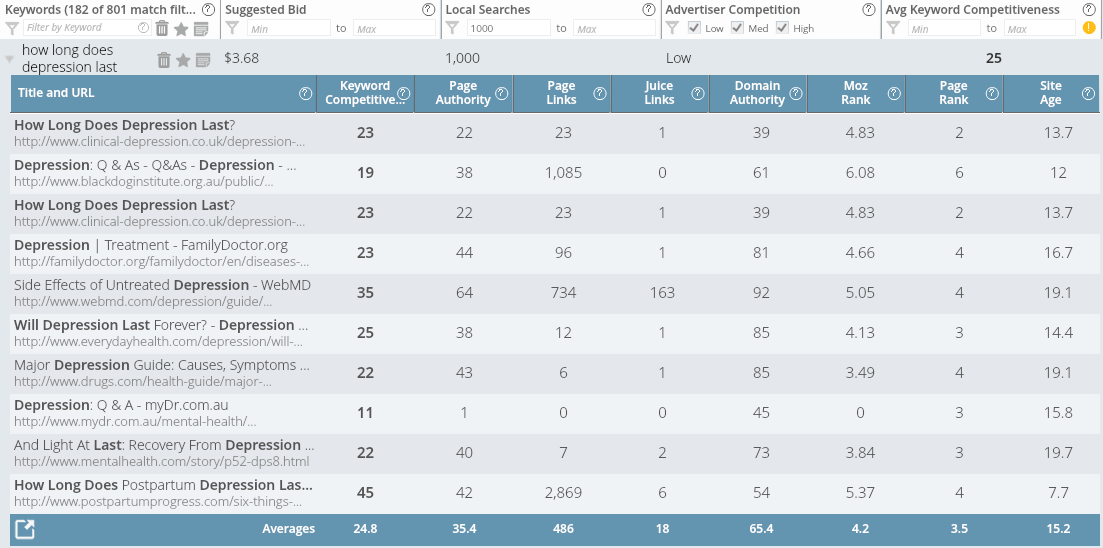
Task: Click the orange warning icon by Avg Keyword Competitiveness
Action: click(x=1089, y=28)
